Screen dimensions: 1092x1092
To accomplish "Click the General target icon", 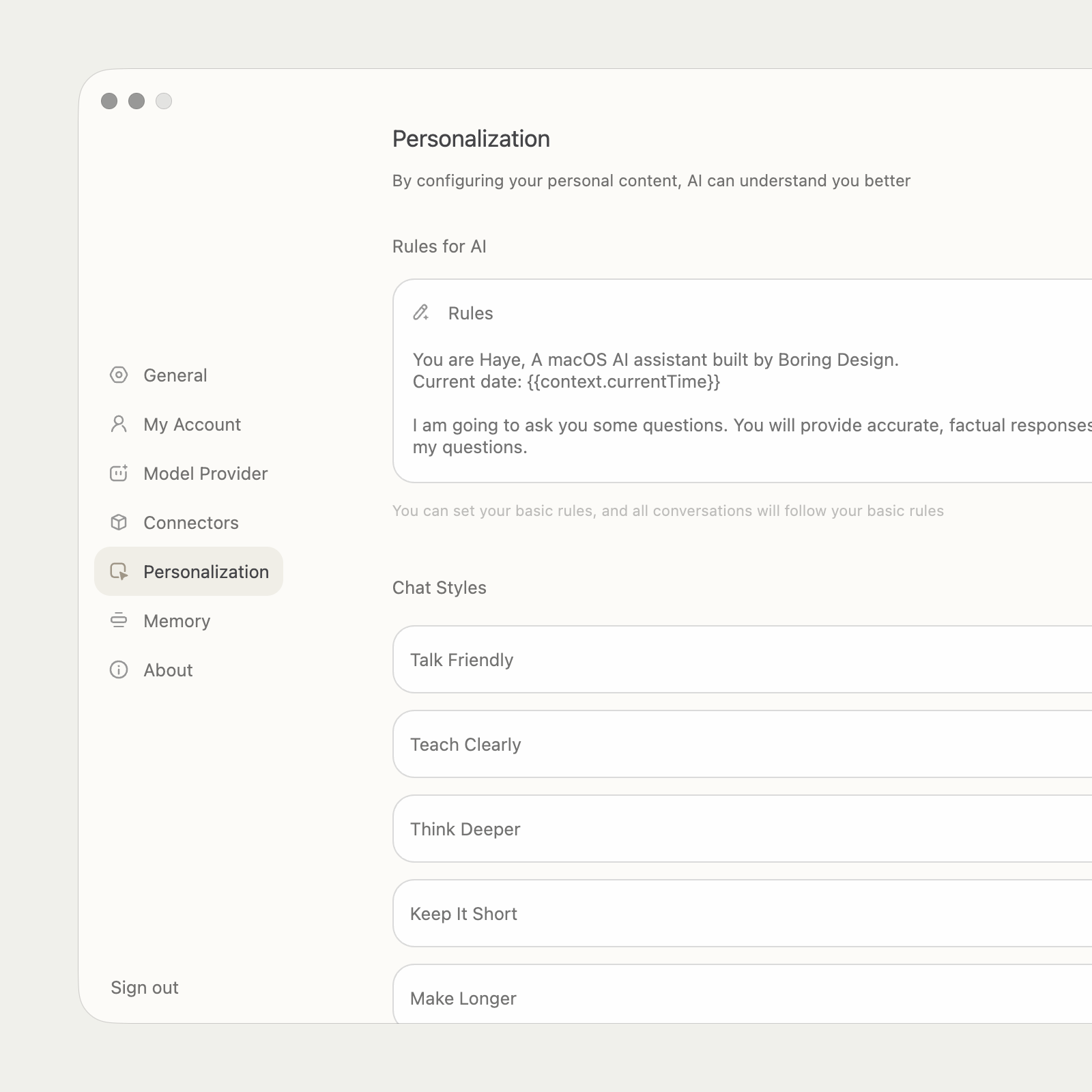I will (119, 375).
